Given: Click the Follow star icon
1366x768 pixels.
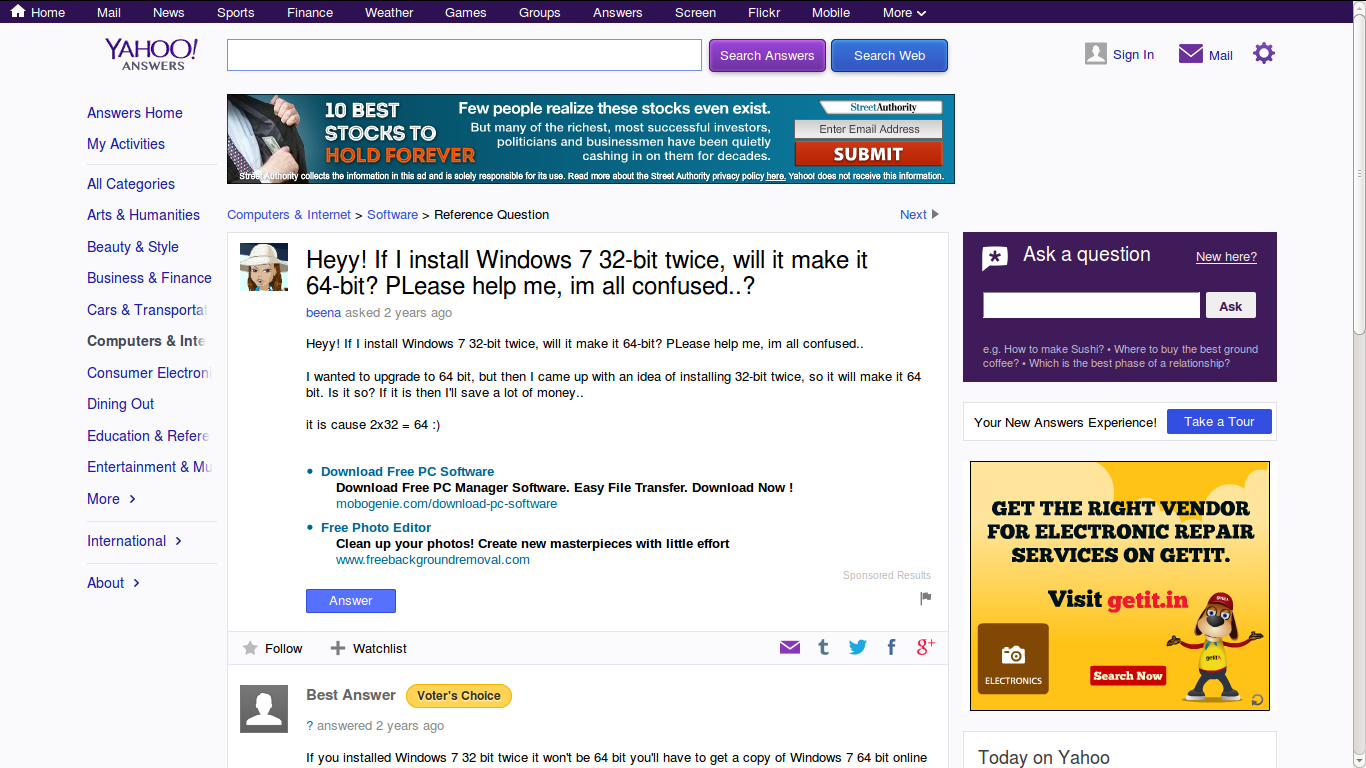Looking at the screenshot, I should (250, 648).
